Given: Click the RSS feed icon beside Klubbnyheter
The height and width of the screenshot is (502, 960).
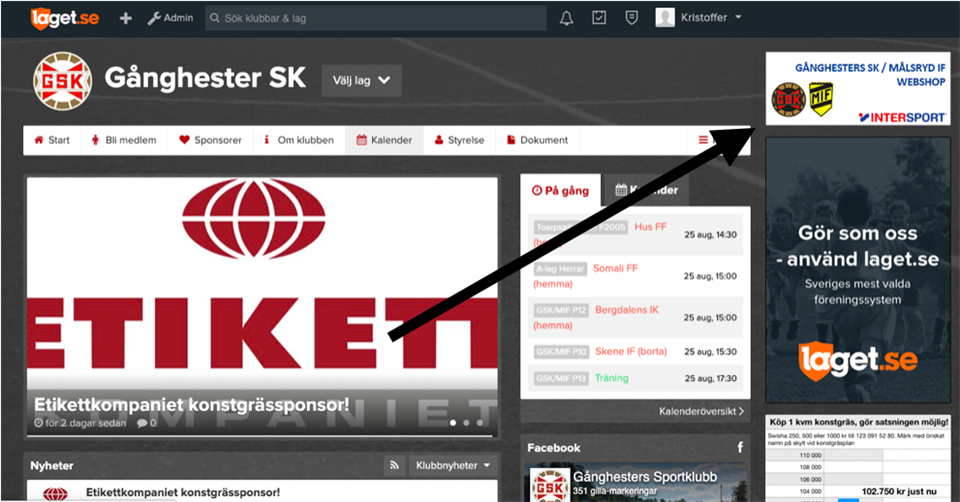Looking at the screenshot, I should pyautogui.click(x=396, y=466).
